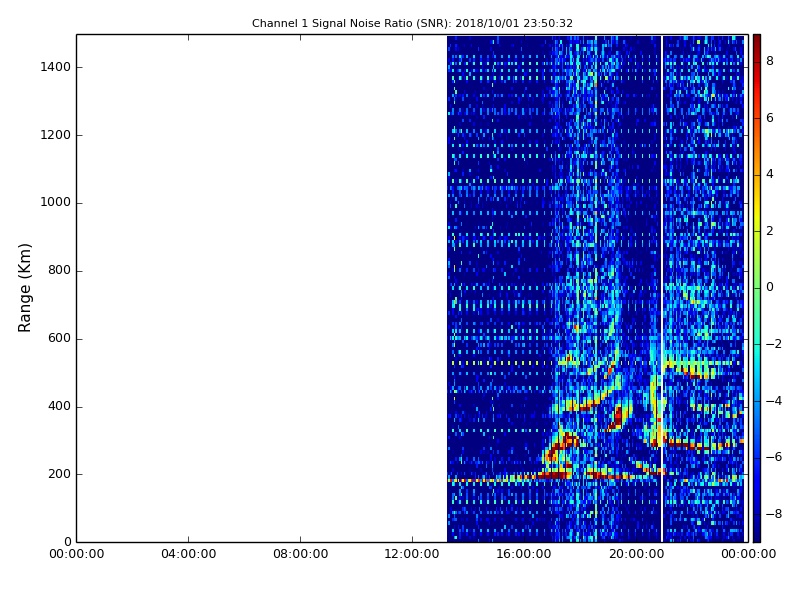Click the 1200 range tick label
This screenshot has width=800, height=600.
pos(56,135)
